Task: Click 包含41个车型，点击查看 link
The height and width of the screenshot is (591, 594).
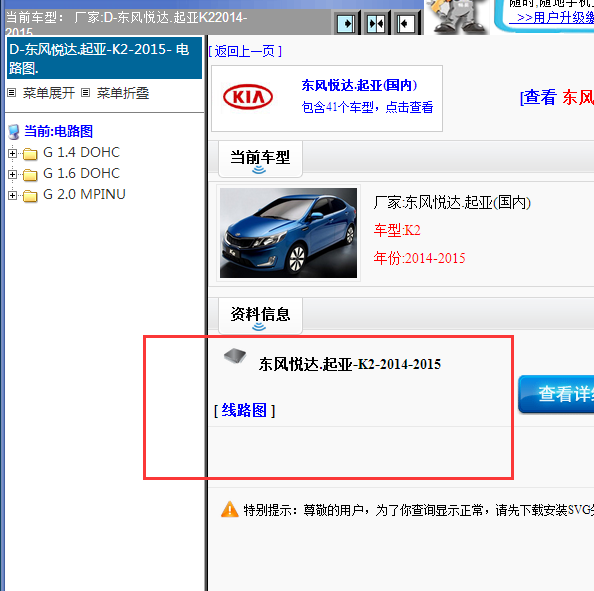Action: (x=367, y=107)
